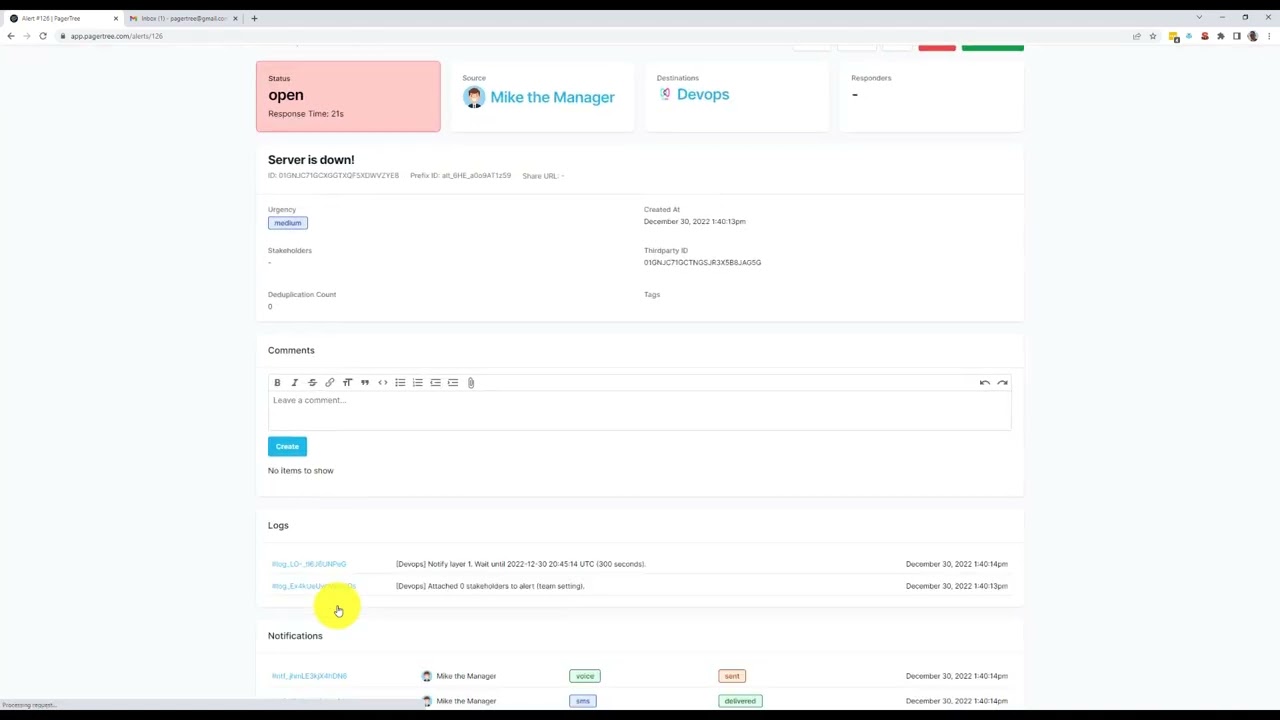The height and width of the screenshot is (720, 1280).
Task: Close the Alert #126 PagerTree tab
Action: pos(115,18)
